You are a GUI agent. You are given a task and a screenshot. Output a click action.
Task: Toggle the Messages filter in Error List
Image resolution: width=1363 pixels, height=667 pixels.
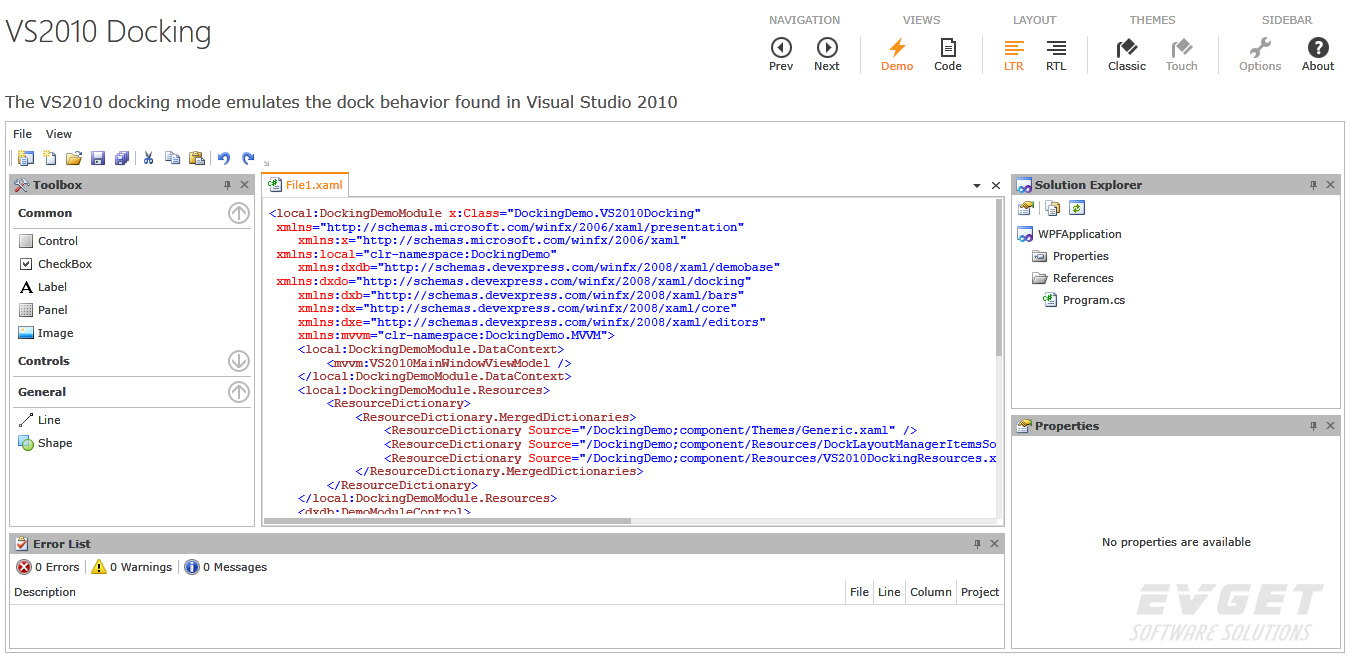[x=226, y=567]
